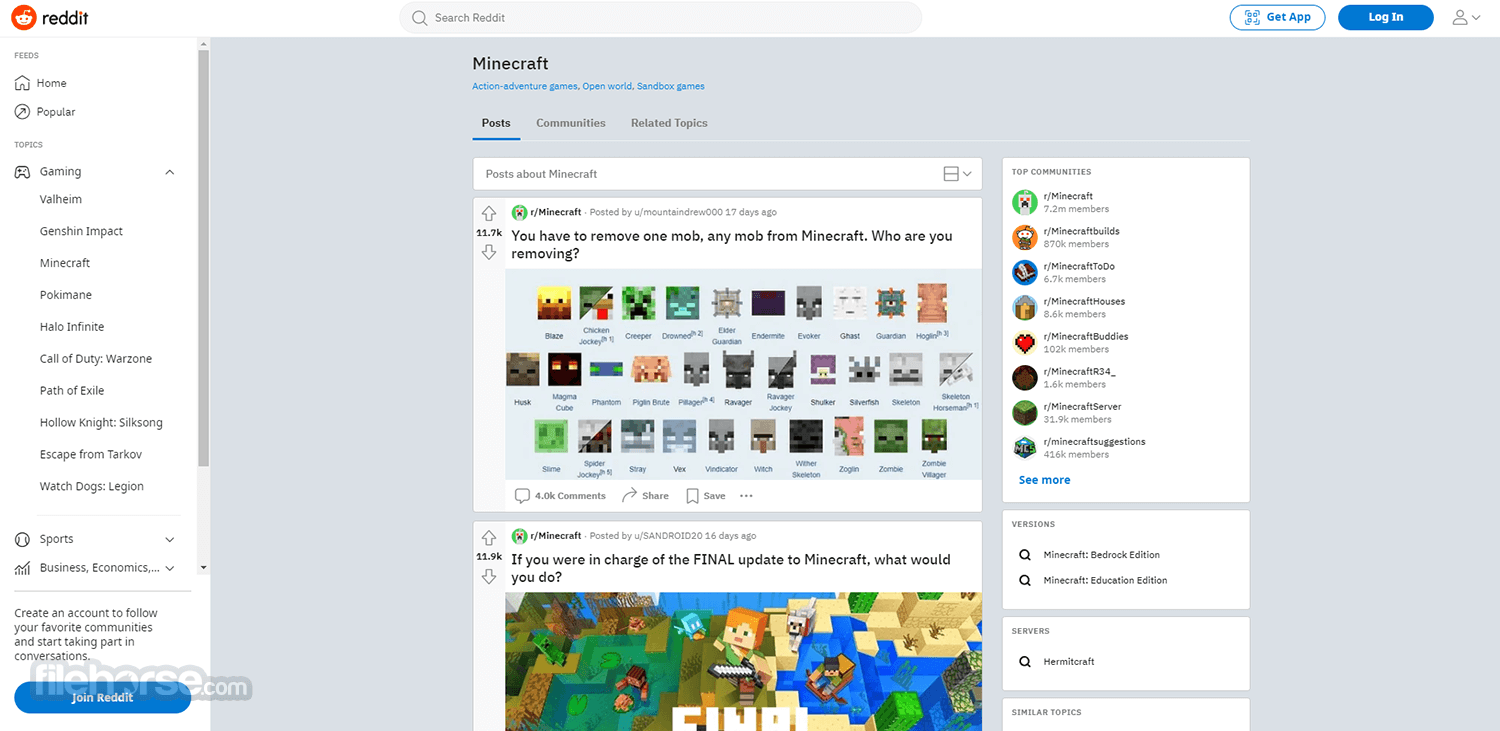Click the r/MinecraftHouses community avatar
Viewport: 1500px width, 731px height.
coord(1025,307)
